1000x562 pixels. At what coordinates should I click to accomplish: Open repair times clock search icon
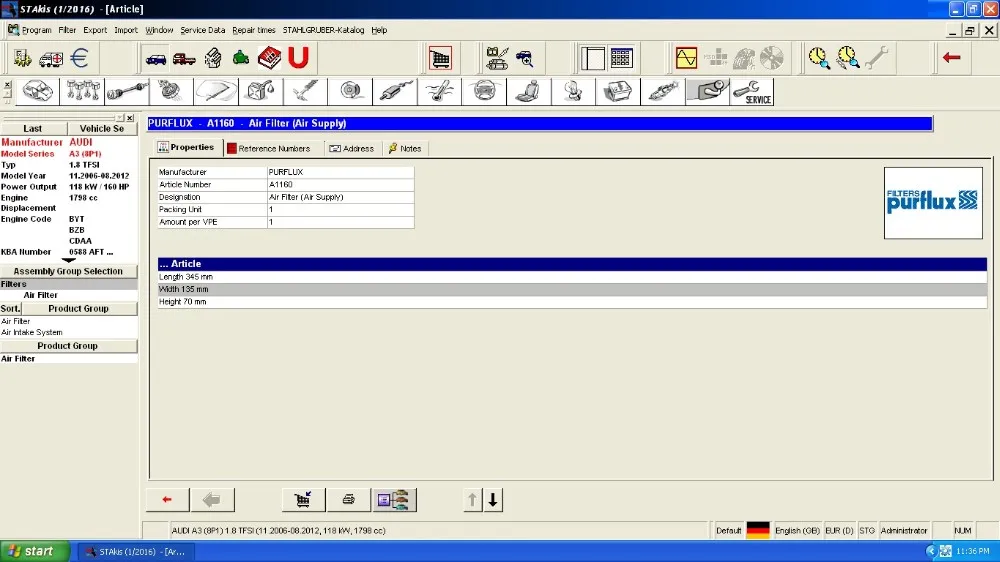[819, 58]
